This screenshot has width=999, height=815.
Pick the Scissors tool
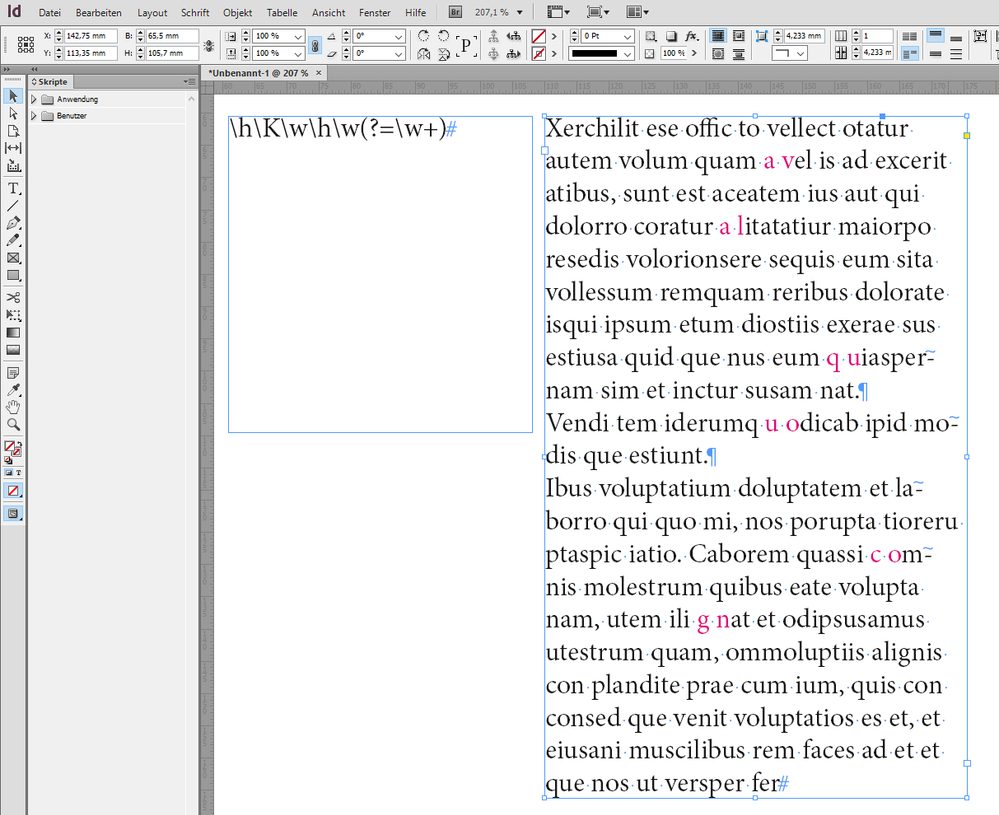point(13,297)
